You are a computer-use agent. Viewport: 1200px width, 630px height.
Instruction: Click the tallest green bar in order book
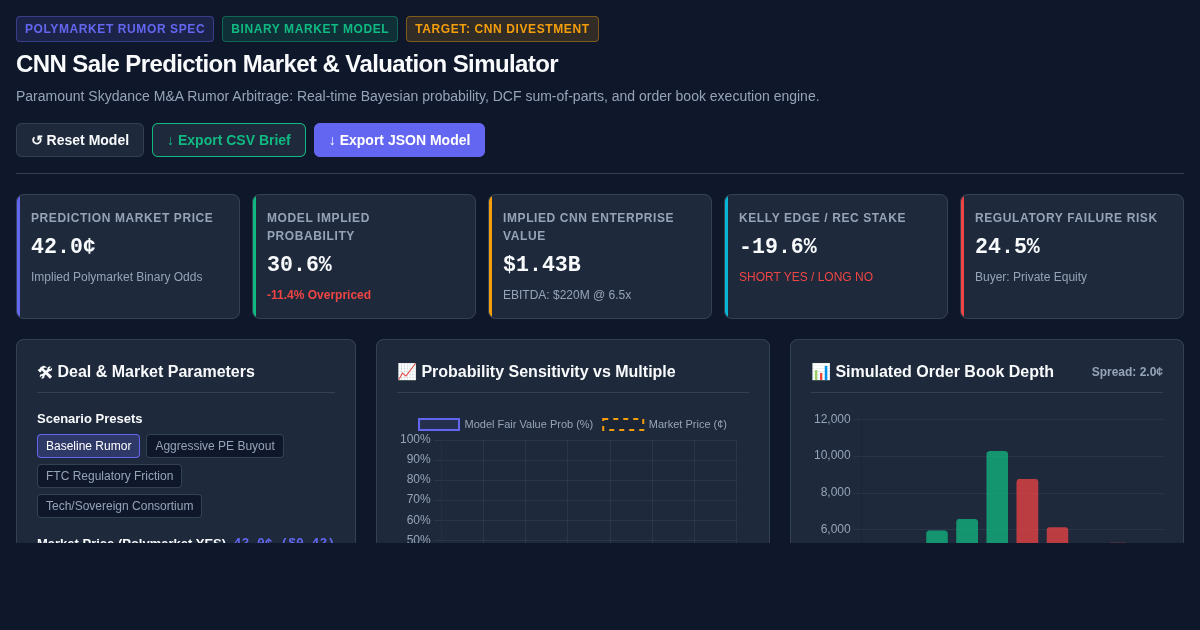(x=997, y=497)
